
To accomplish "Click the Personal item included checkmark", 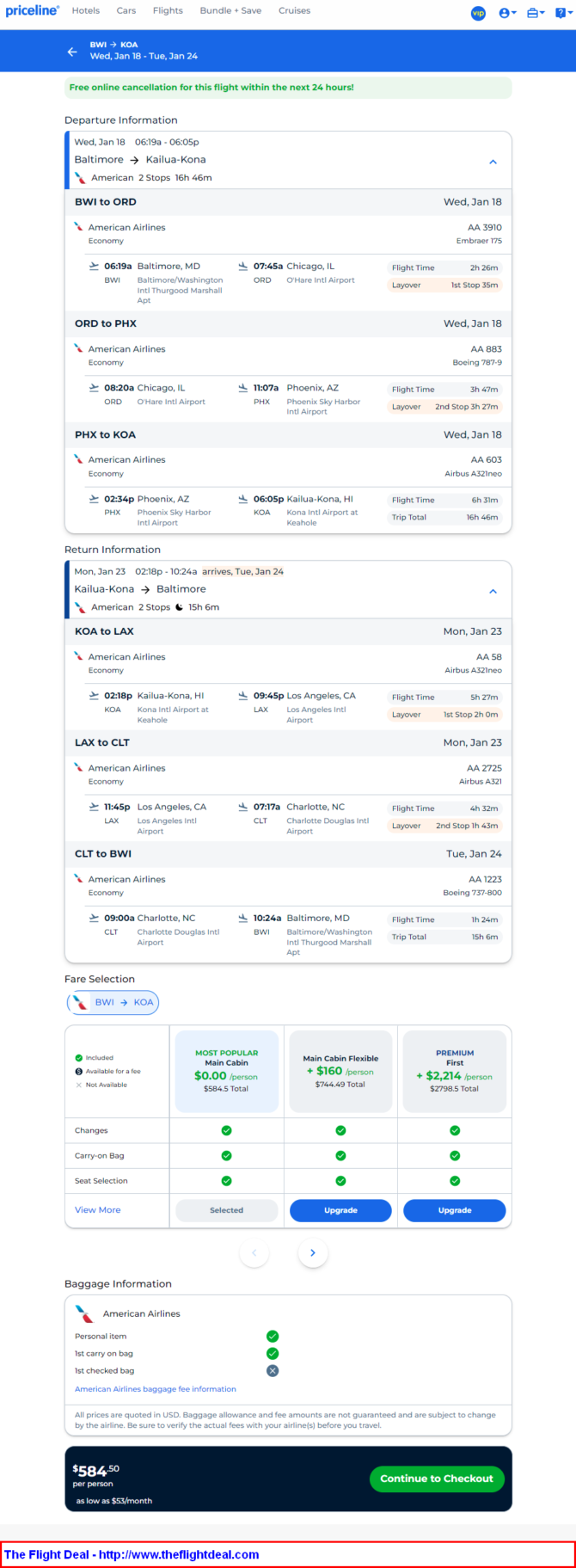I will [273, 1336].
